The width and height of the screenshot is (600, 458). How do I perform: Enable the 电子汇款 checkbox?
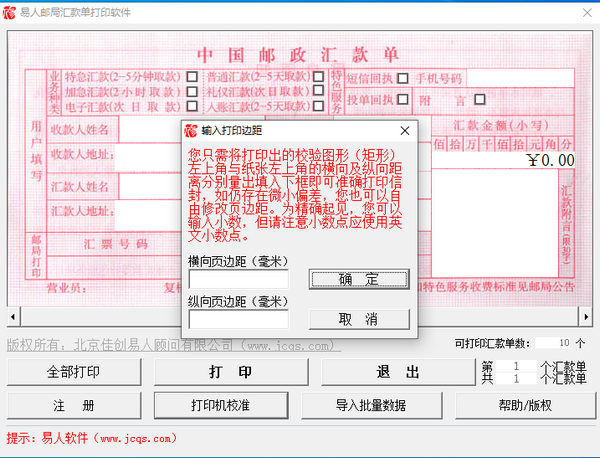click(x=192, y=105)
